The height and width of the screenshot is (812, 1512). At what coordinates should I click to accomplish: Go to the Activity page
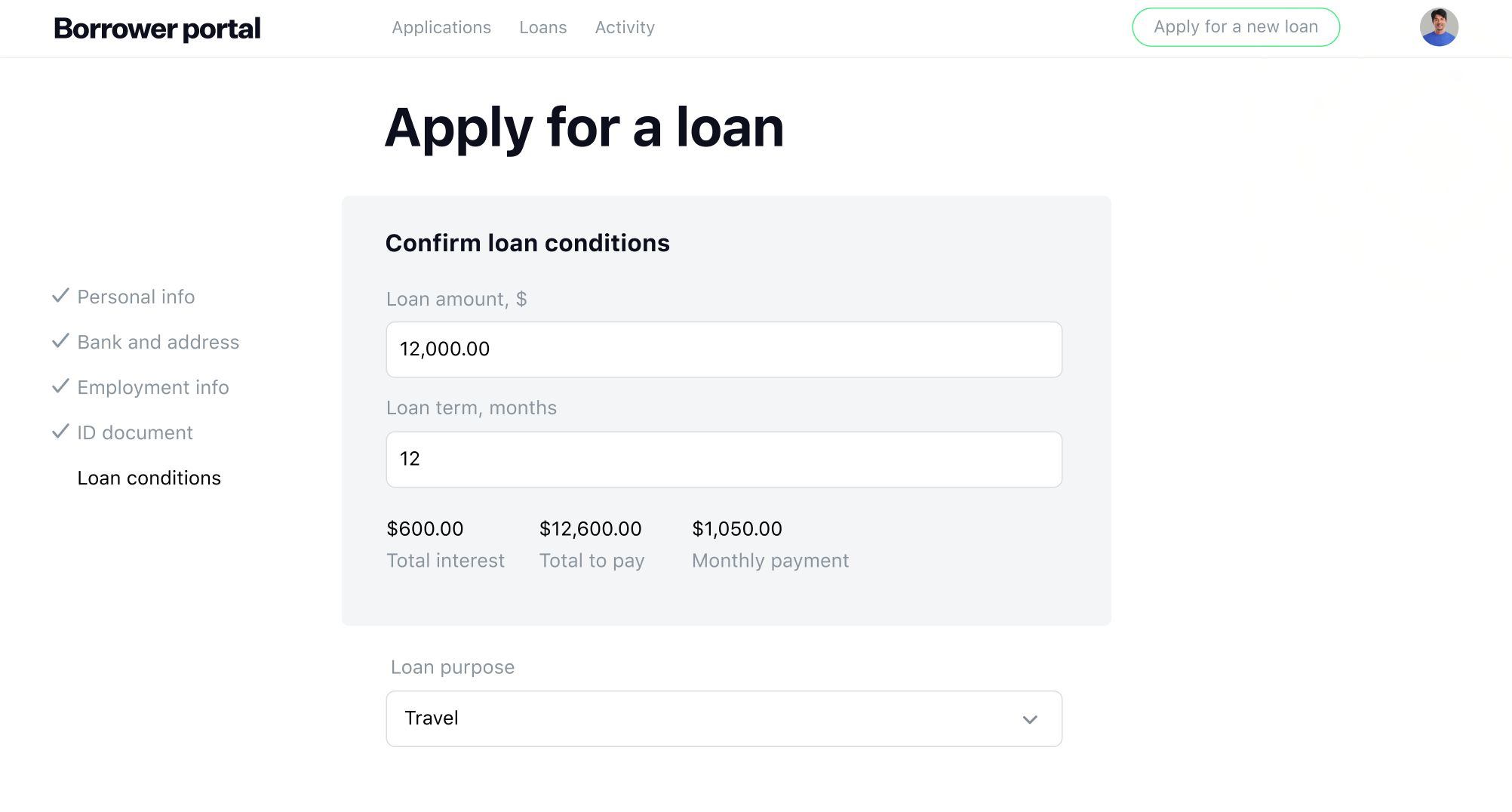point(625,27)
